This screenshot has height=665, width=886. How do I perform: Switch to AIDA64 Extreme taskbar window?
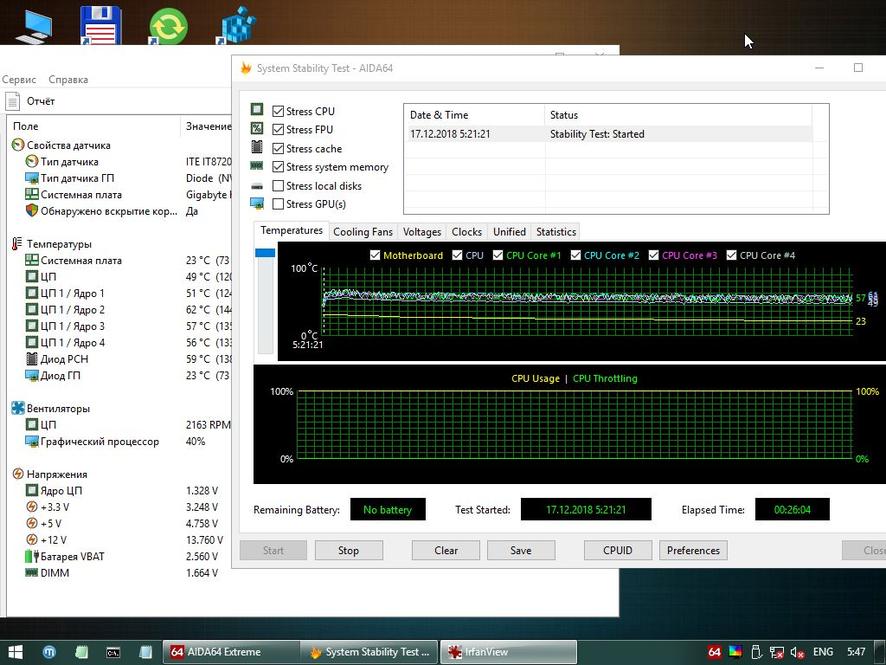click(x=231, y=652)
